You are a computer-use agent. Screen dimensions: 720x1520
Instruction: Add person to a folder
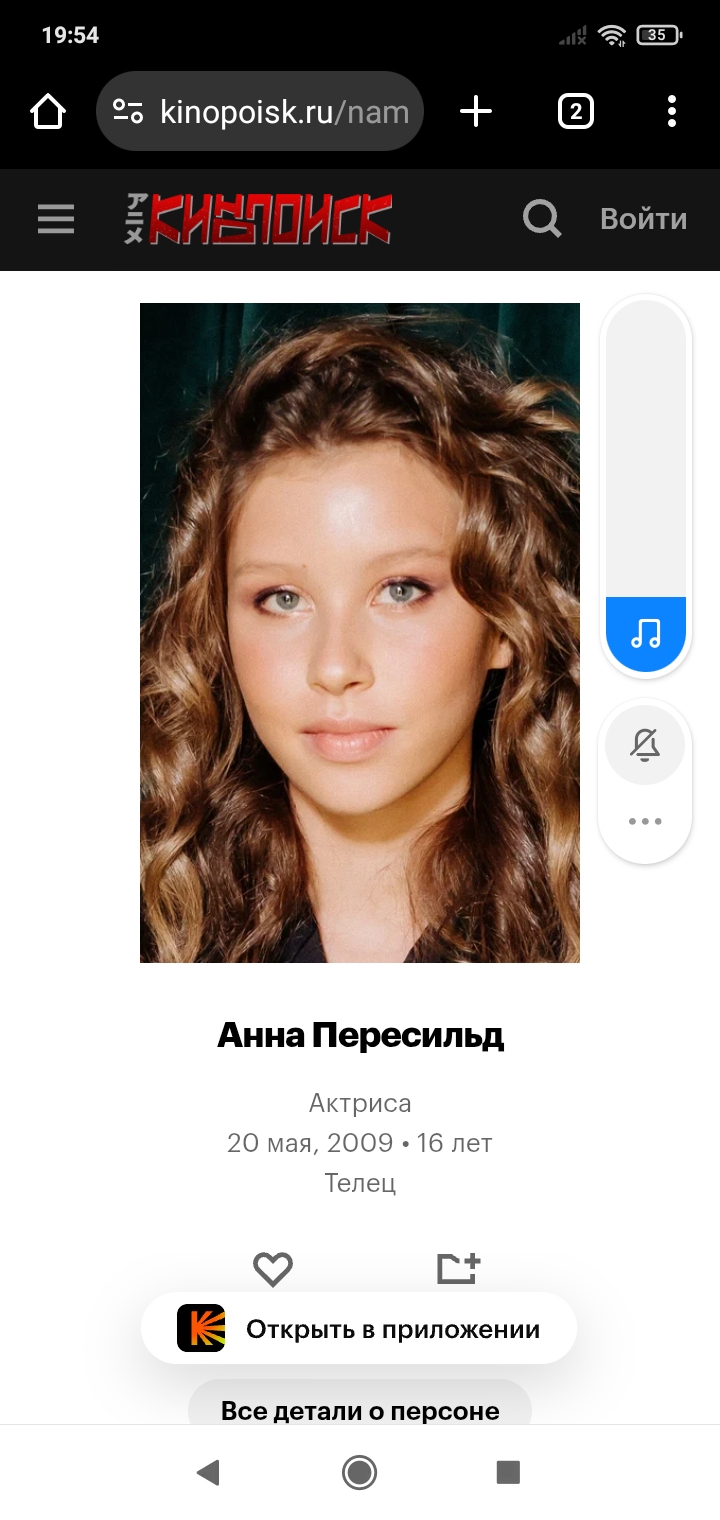pyautogui.click(x=459, y=1268)
